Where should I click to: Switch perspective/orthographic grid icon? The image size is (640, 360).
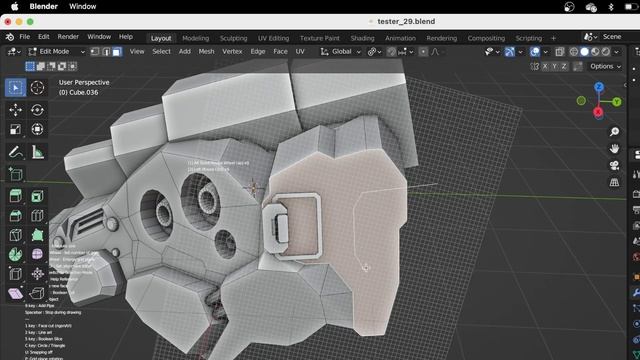[614, 182]
